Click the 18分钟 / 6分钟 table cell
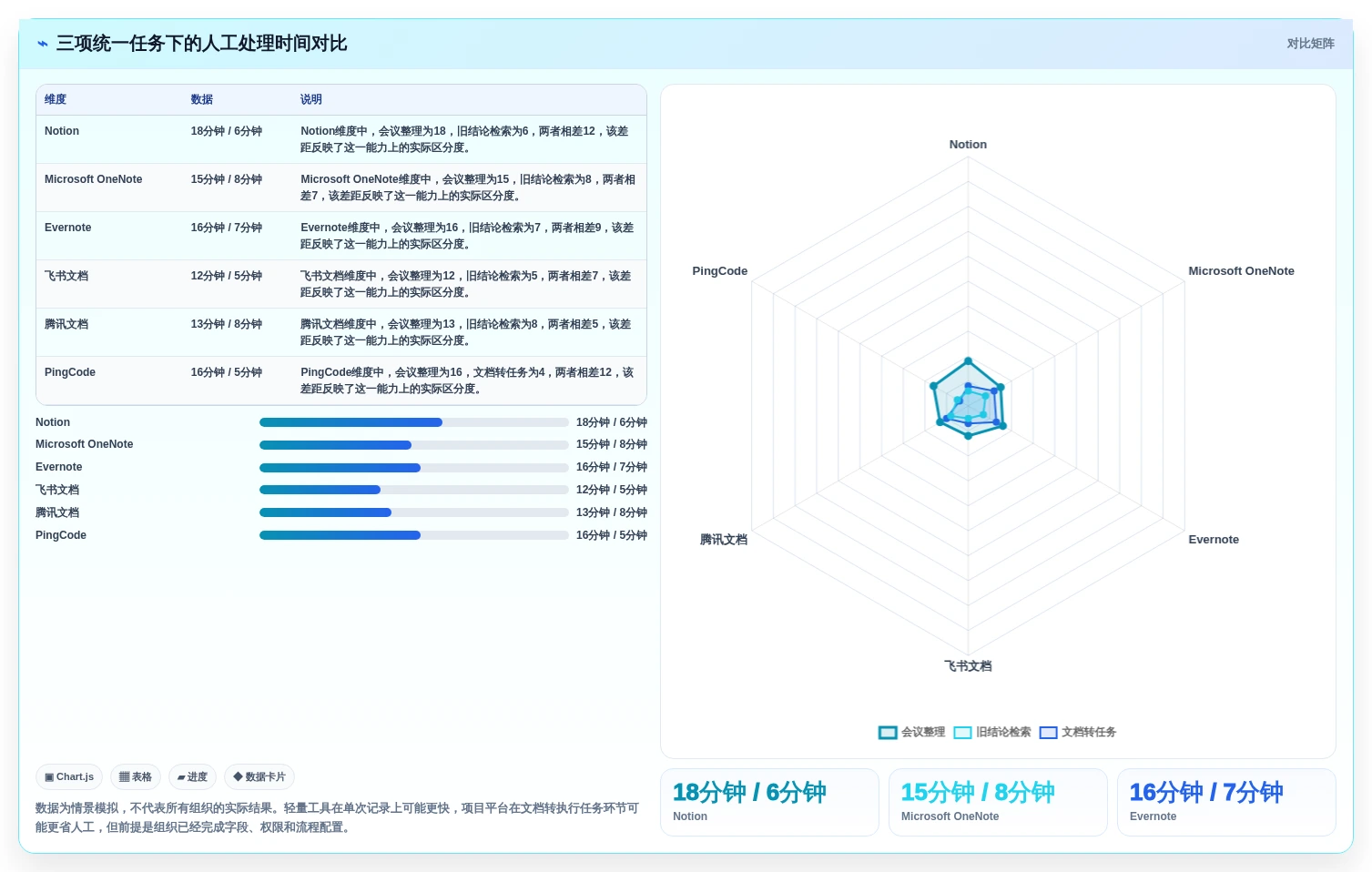 [x=227, y=131]
